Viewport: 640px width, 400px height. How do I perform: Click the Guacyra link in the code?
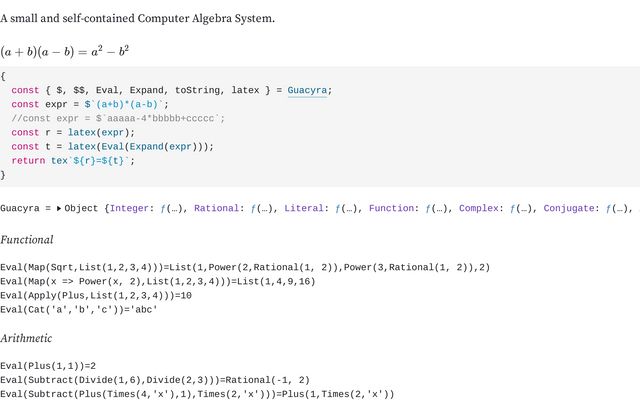click(x=307, y=90)
